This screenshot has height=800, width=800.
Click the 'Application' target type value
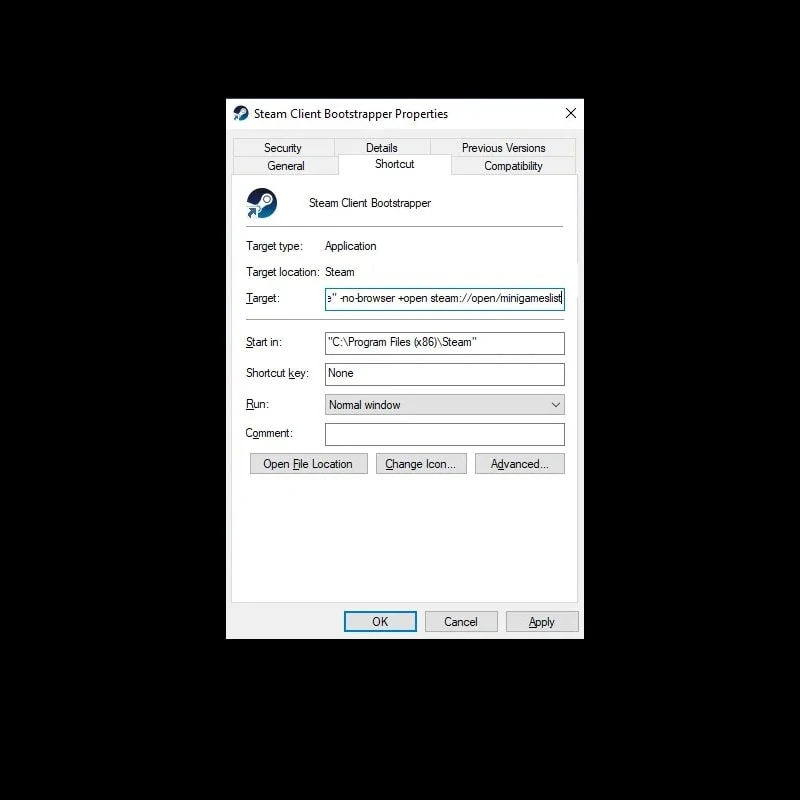tap(351, 246)
